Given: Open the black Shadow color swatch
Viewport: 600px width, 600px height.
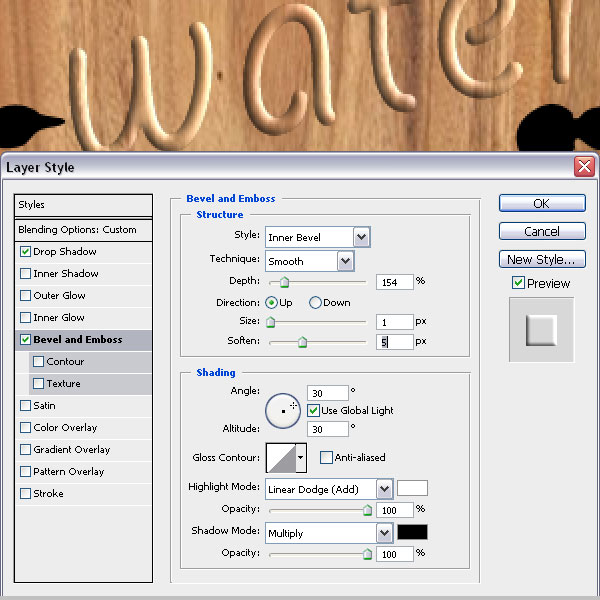Looking at the screenshot, I should tap(412, 532).
